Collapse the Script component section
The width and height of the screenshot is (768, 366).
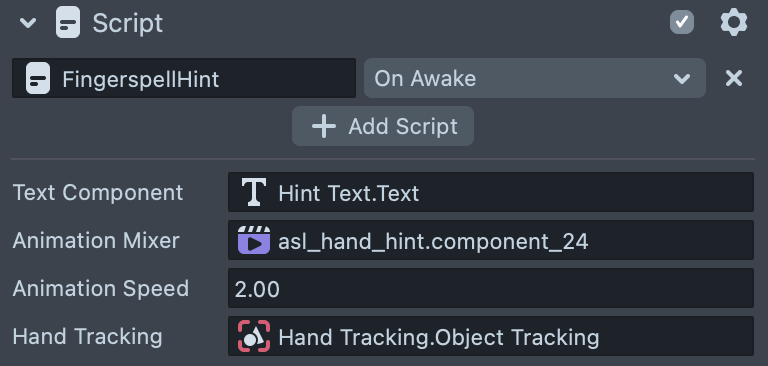(x=28, y=23)
